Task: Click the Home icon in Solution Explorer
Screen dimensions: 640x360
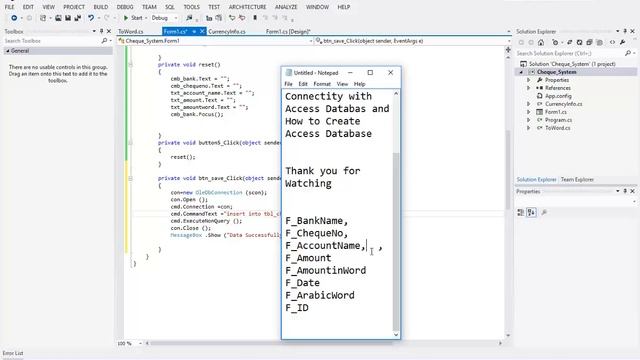Action: (541, 42)
